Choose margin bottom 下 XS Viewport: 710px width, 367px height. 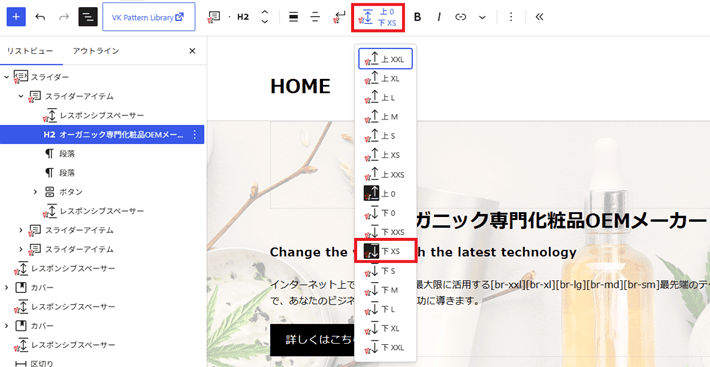pos(385,251)
